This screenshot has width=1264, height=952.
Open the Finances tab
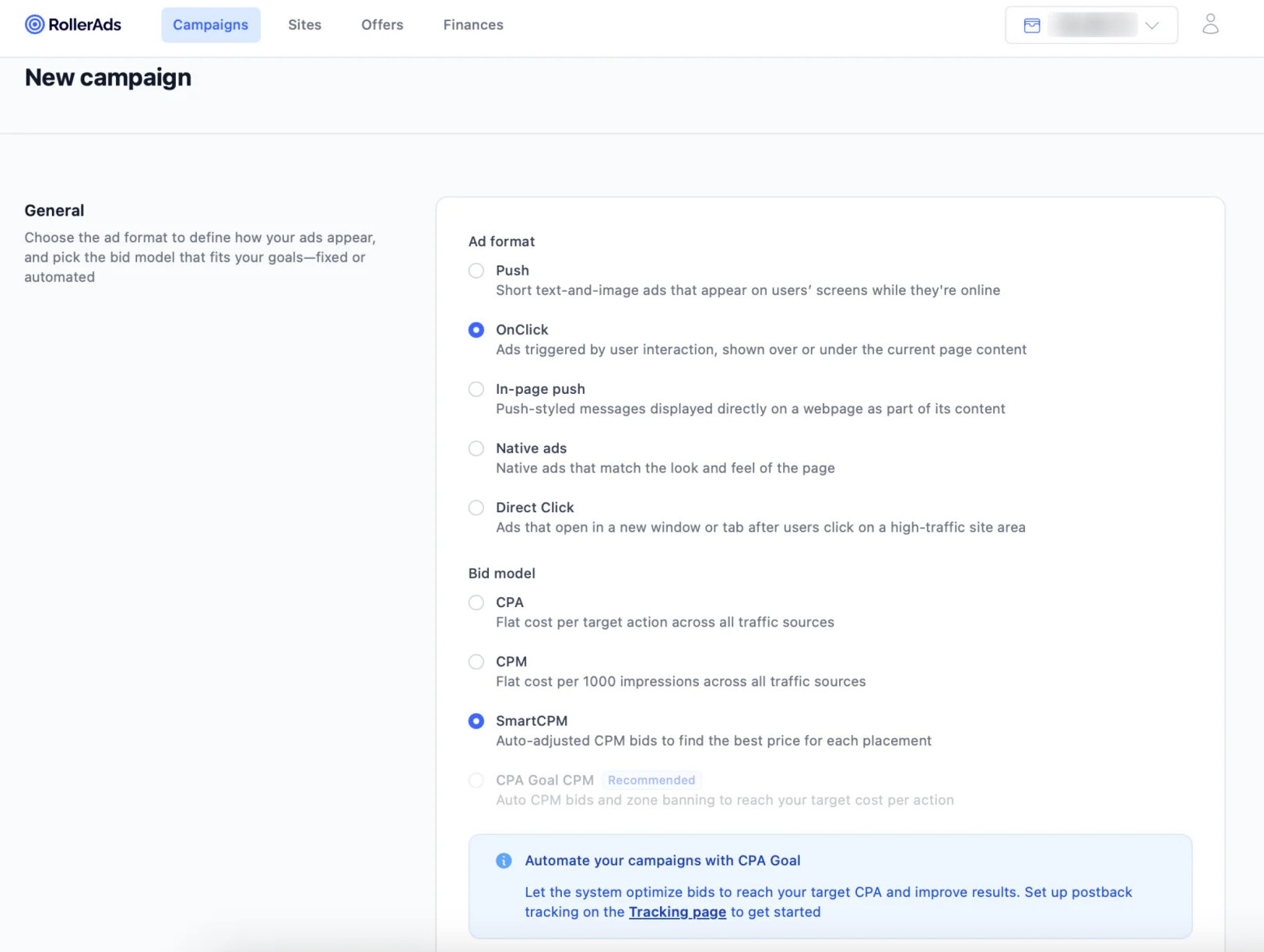pyautogui.click(x=473, y=25)
